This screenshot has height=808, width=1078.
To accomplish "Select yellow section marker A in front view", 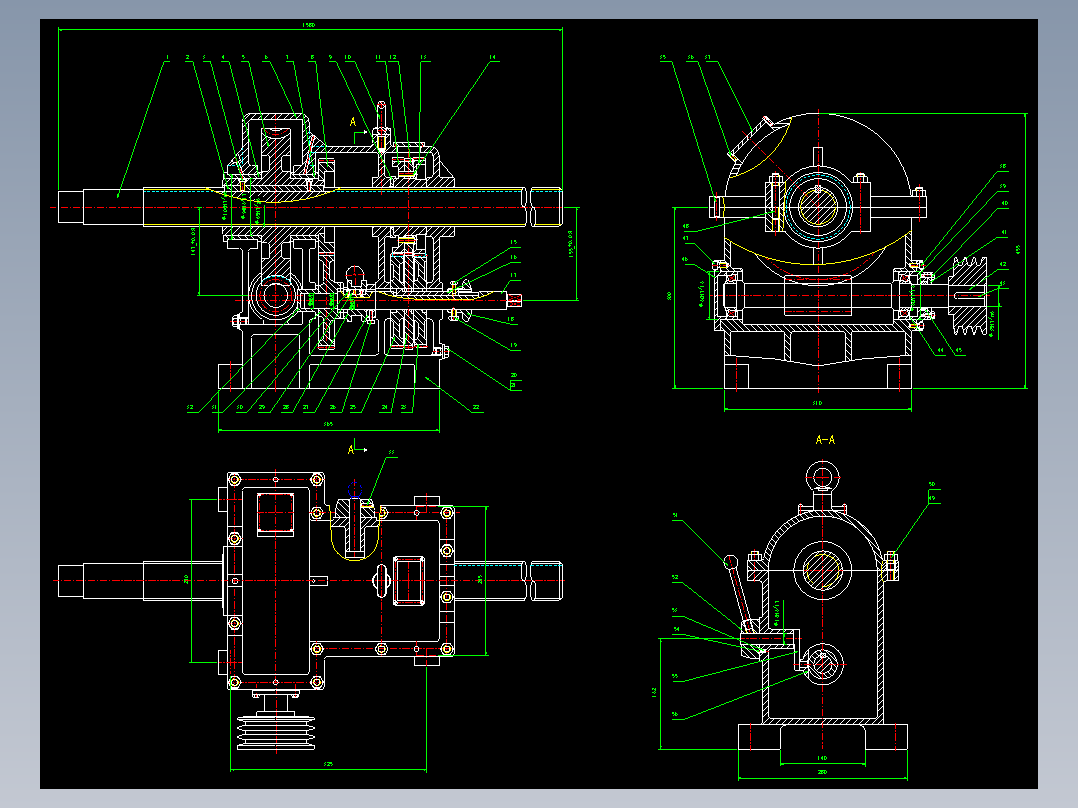I will point(353,122).
